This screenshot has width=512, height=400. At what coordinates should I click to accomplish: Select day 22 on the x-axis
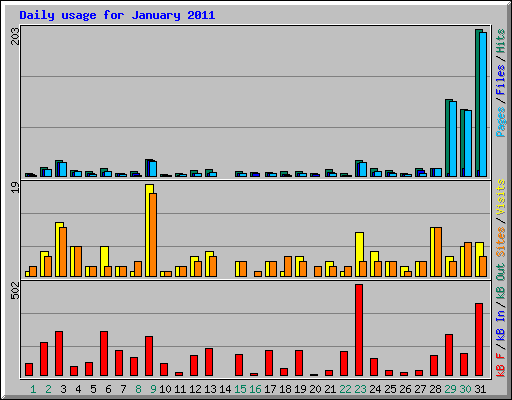coord(345,389)
